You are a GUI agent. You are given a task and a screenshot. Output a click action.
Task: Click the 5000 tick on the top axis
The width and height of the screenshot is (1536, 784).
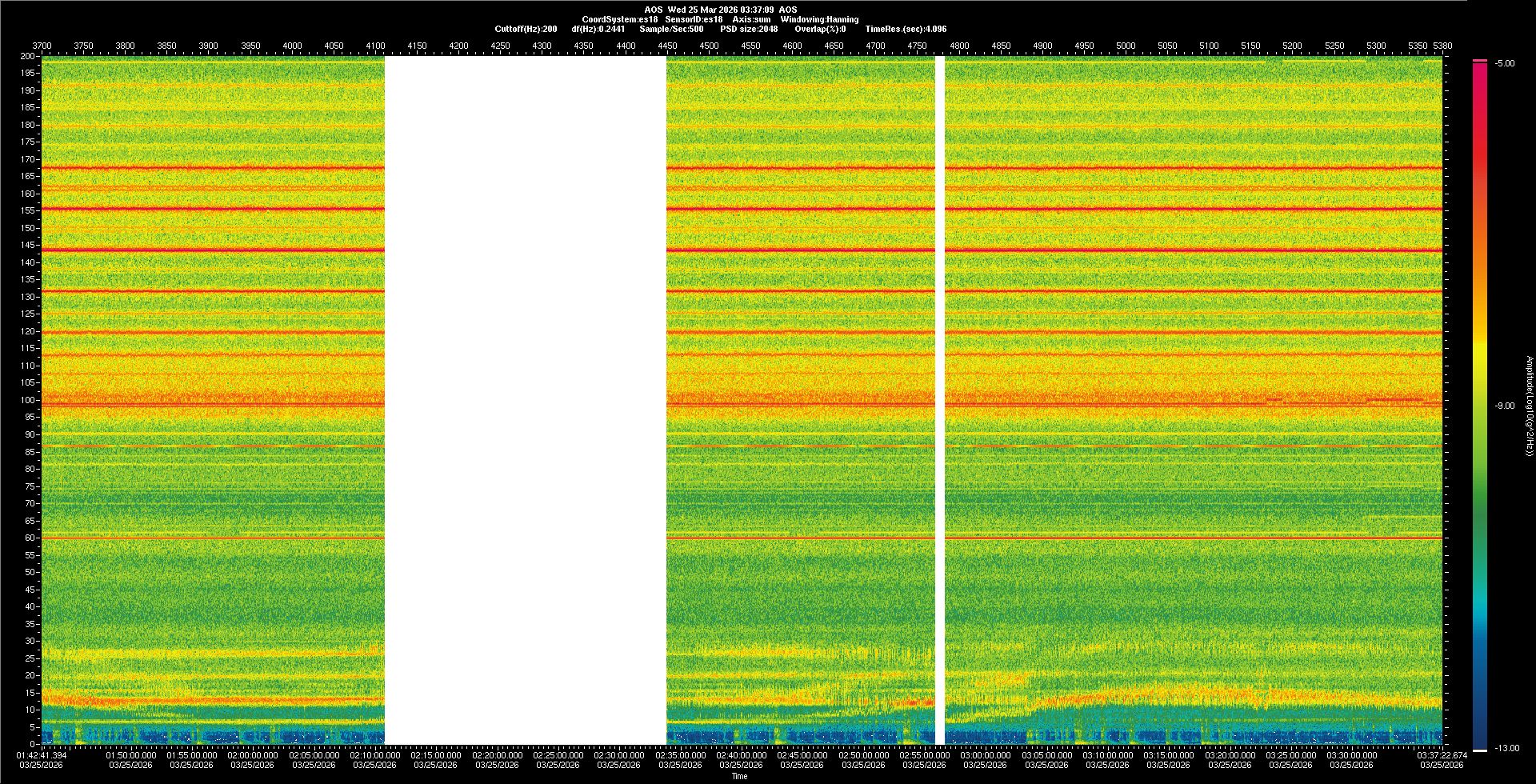pos(1126,46)
